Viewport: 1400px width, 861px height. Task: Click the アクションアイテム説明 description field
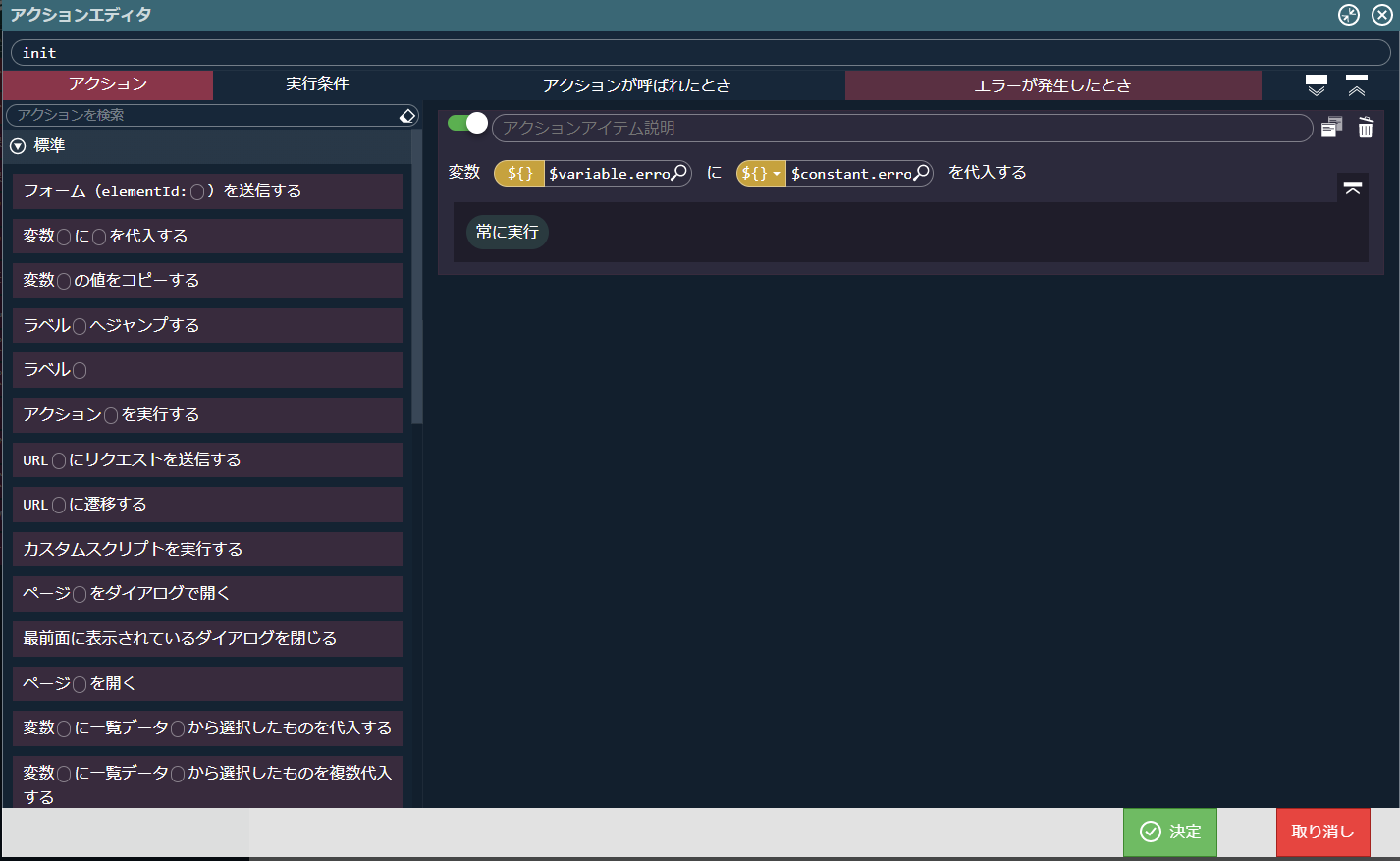[901, 128]
